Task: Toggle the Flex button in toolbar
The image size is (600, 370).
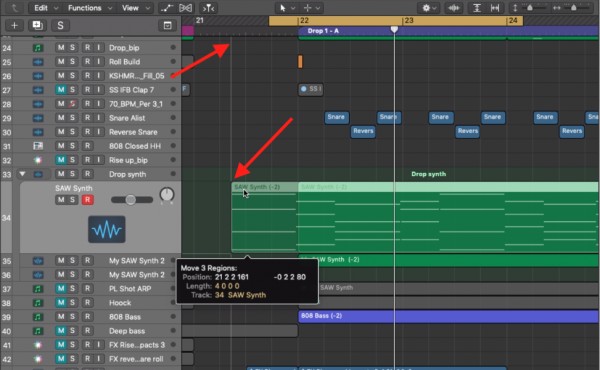Action: click(x=186, y=8)
